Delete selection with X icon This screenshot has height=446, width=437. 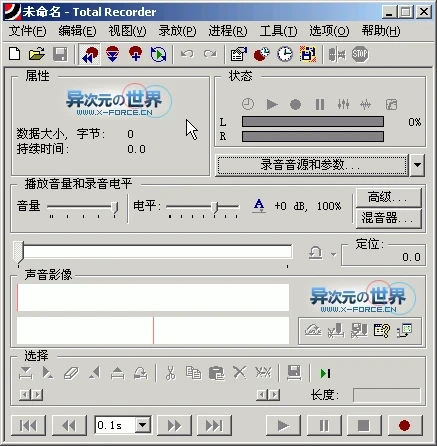240,373
